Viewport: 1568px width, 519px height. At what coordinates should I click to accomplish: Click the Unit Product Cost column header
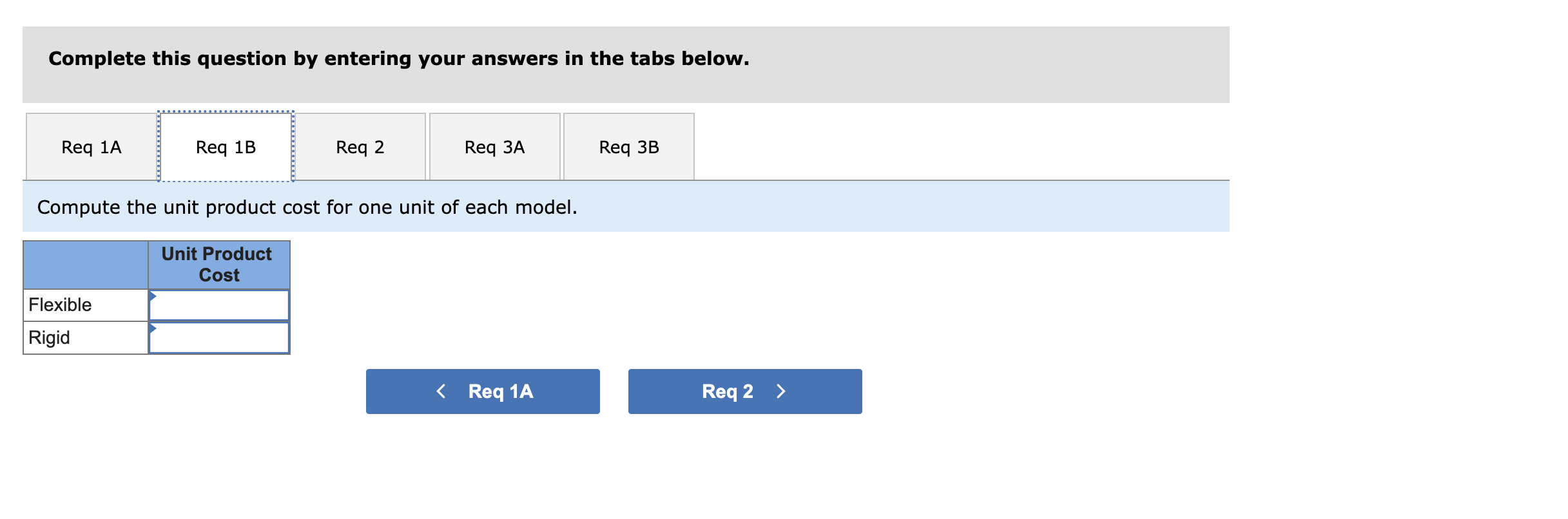tap(218, 264)
